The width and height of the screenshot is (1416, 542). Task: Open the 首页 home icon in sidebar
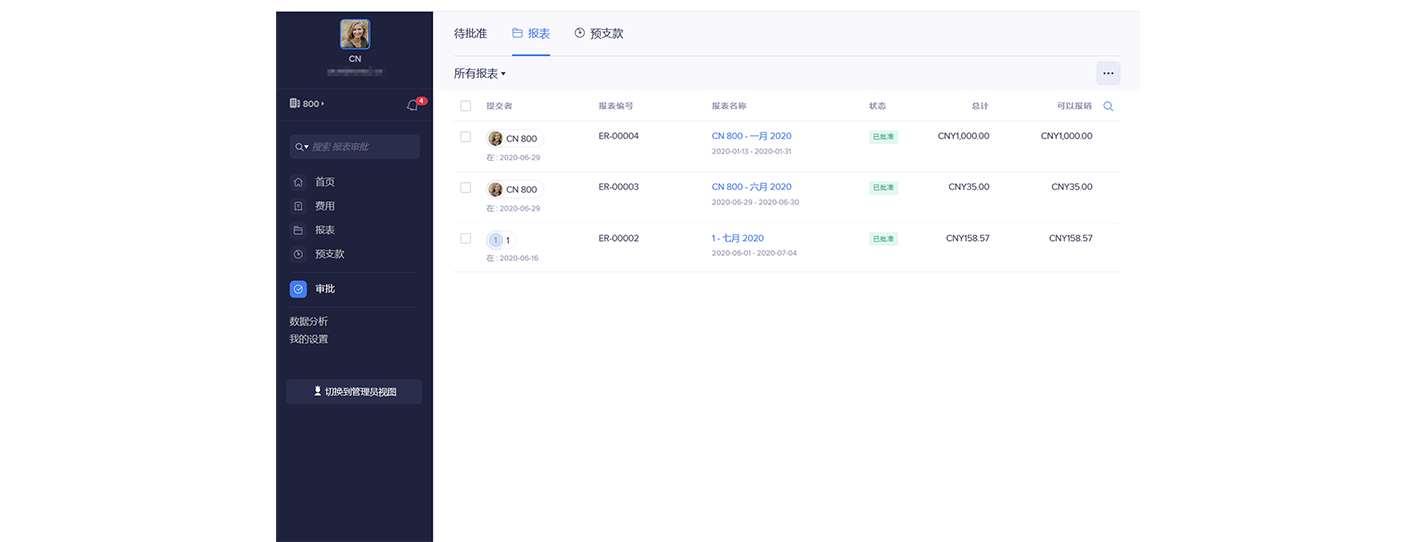298,182
